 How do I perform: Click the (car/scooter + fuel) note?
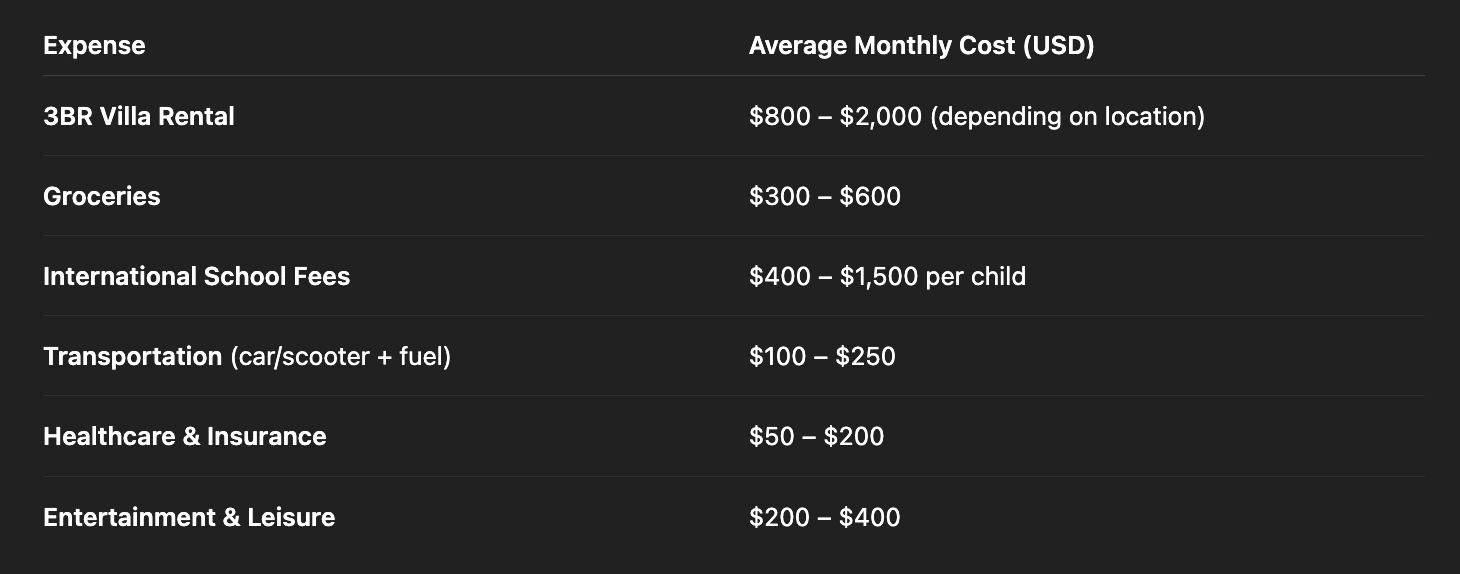(340, 356)
